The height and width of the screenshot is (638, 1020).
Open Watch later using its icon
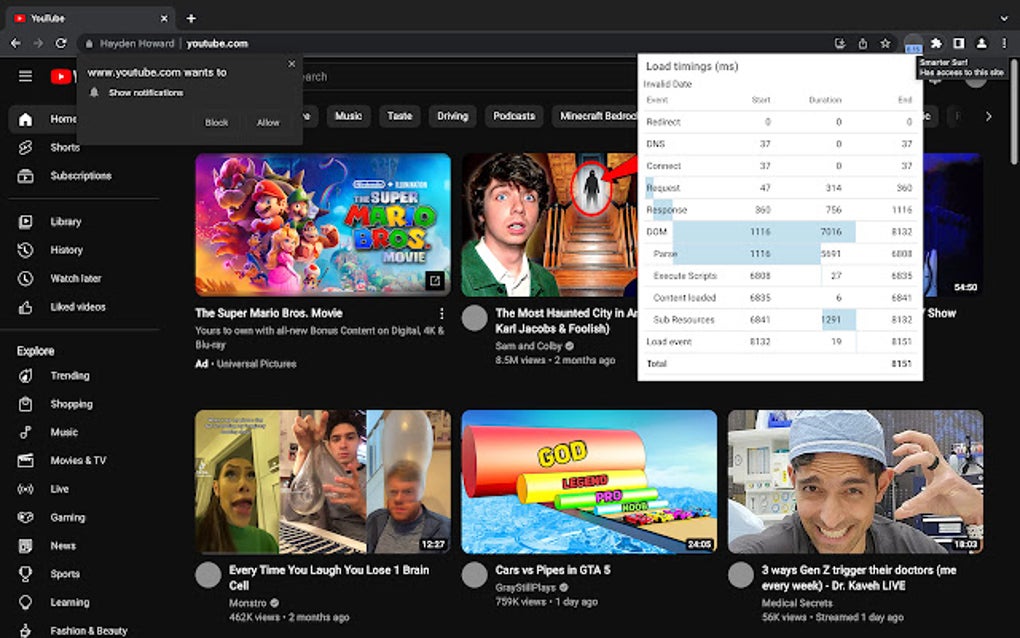(24, 278)
